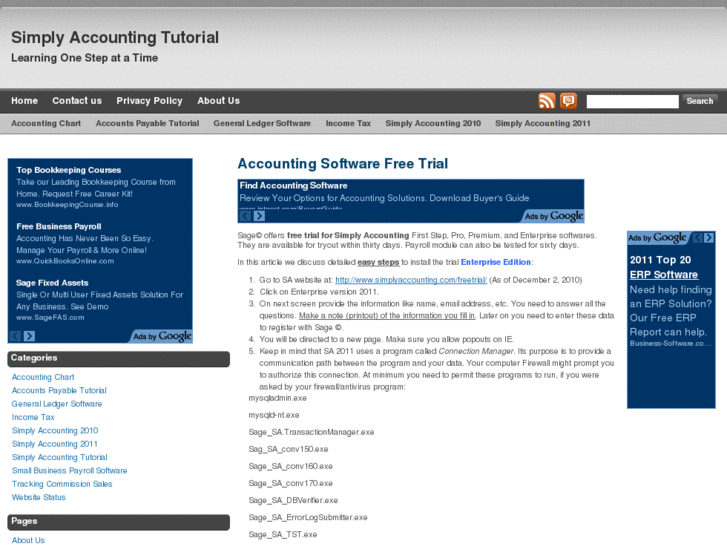Open Simply Accounting Tutorial category

tap(59, 457)
